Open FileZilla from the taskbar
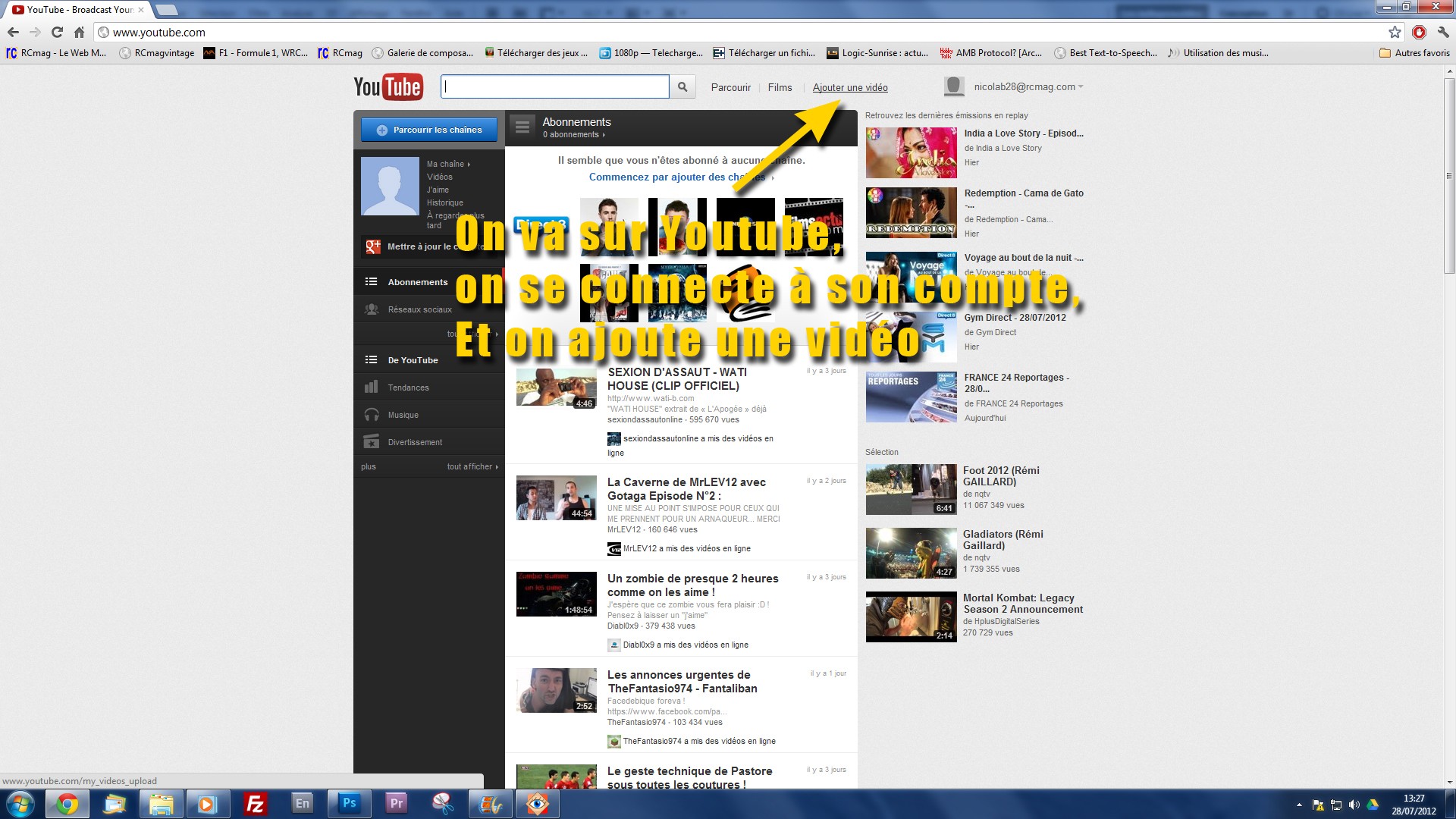The height and width of the screenshot is (819, 1456). click(256, 804)
